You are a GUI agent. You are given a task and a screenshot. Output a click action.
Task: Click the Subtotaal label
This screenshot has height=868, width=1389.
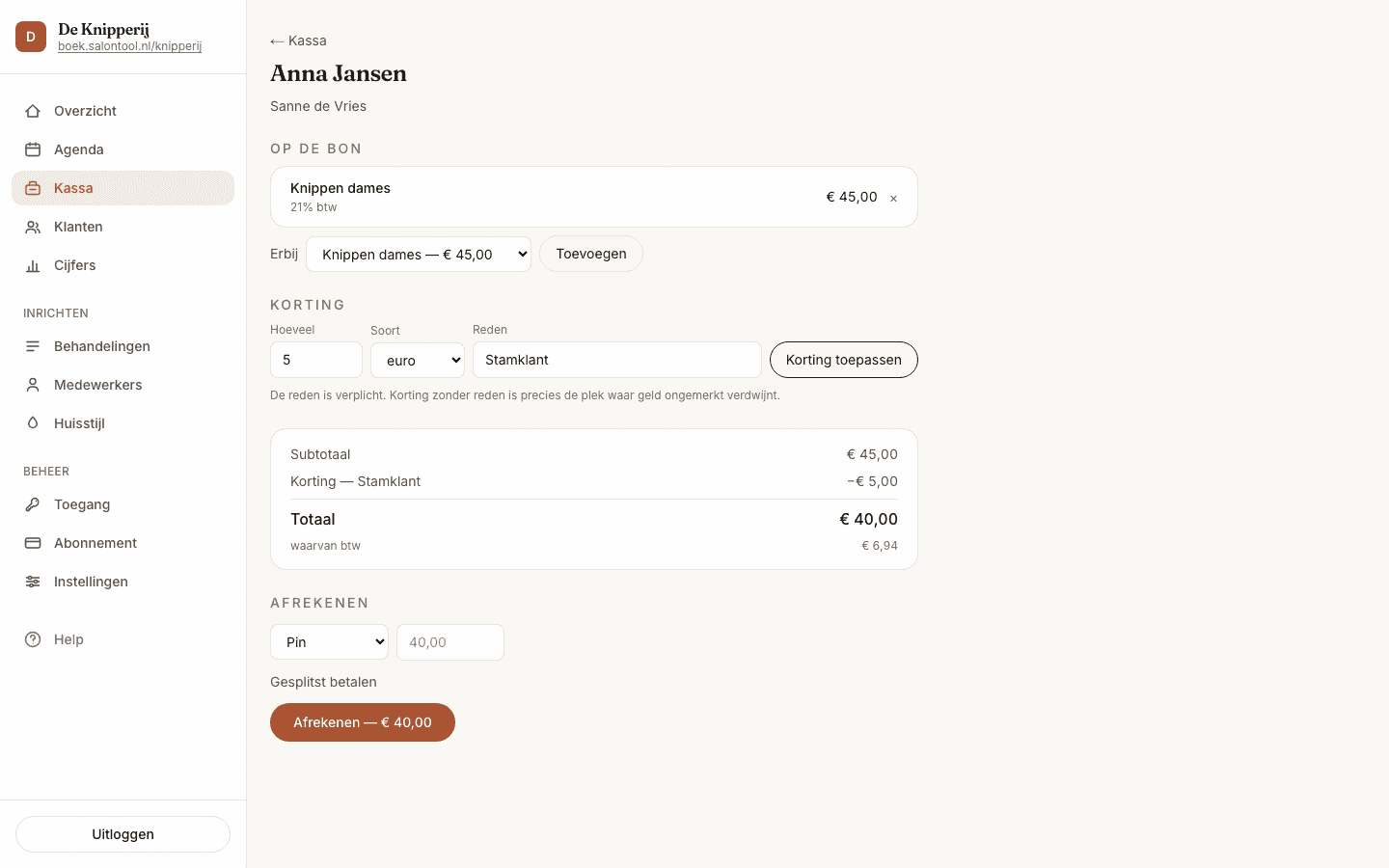320,454
